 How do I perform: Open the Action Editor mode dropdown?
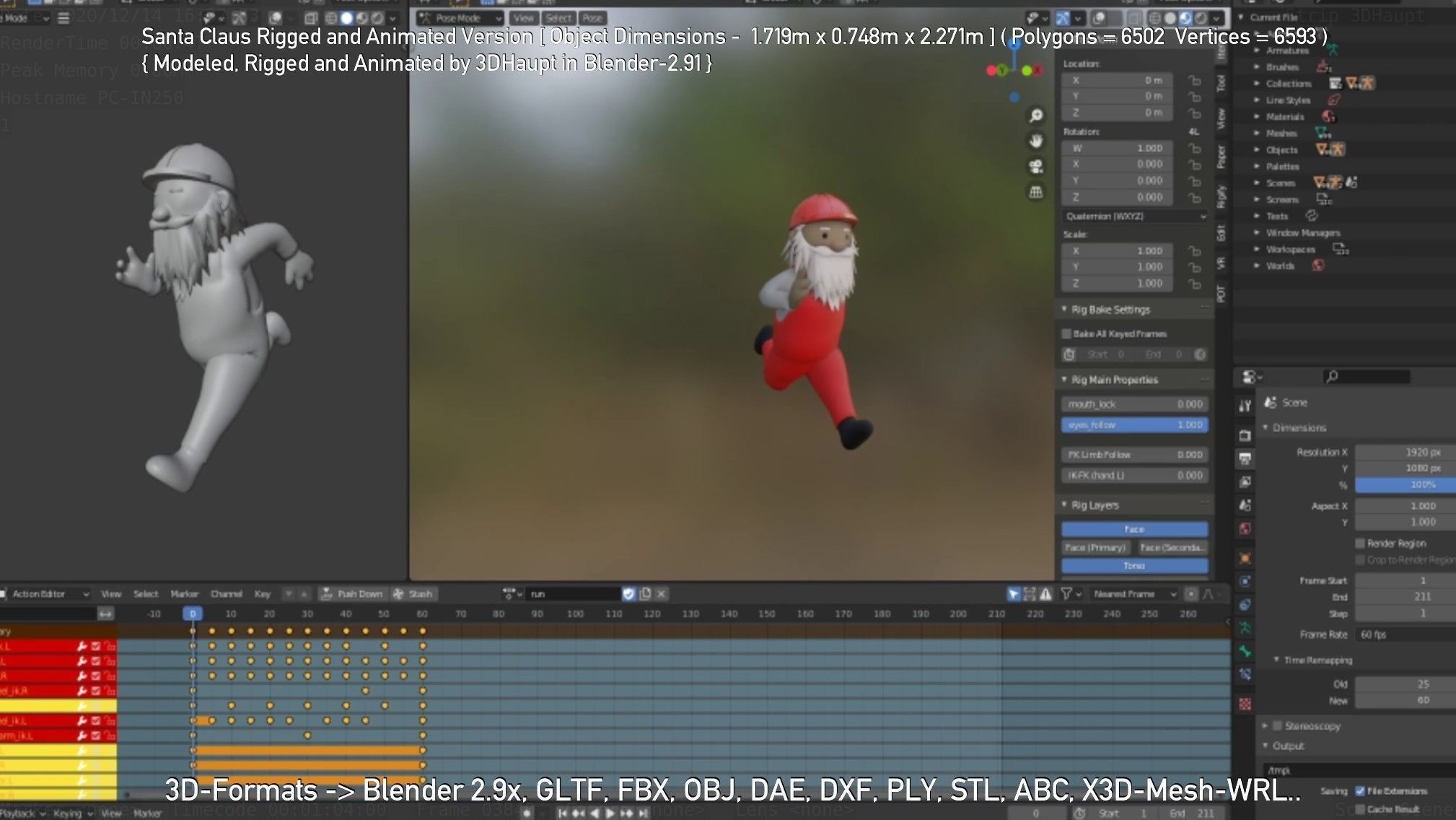[45, 594]
